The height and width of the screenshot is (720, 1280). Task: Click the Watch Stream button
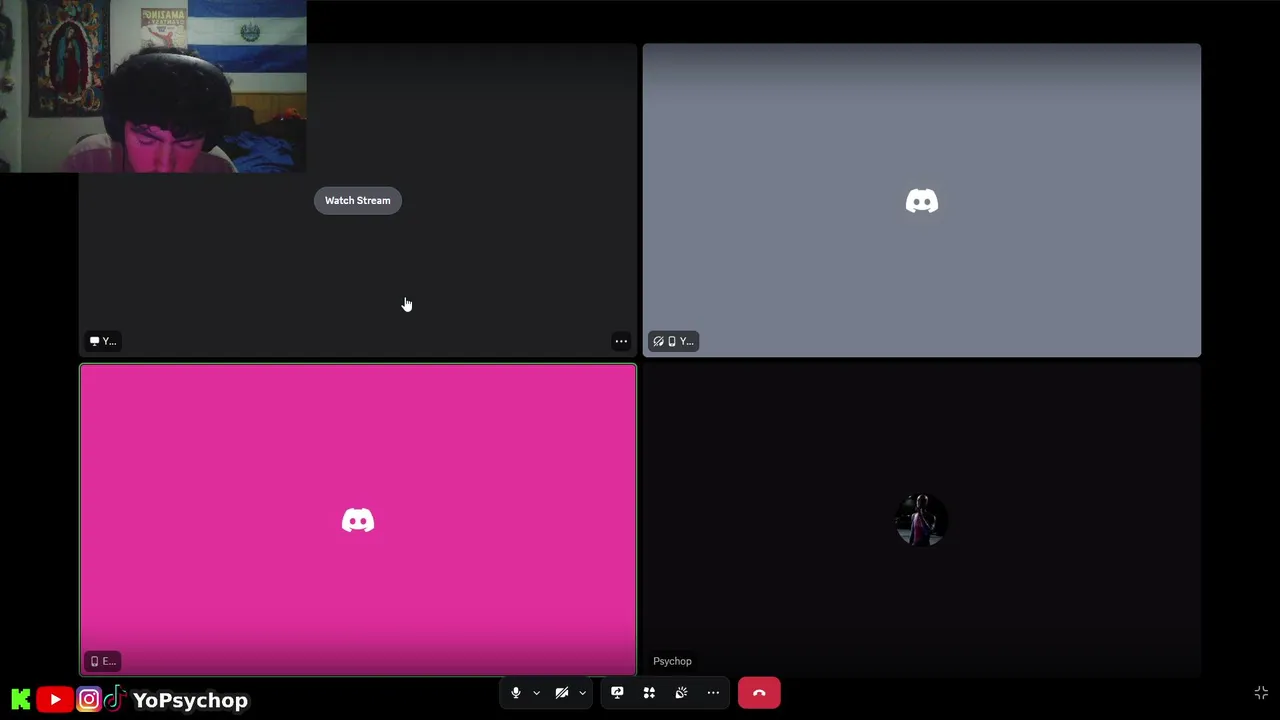click(358, 200)
